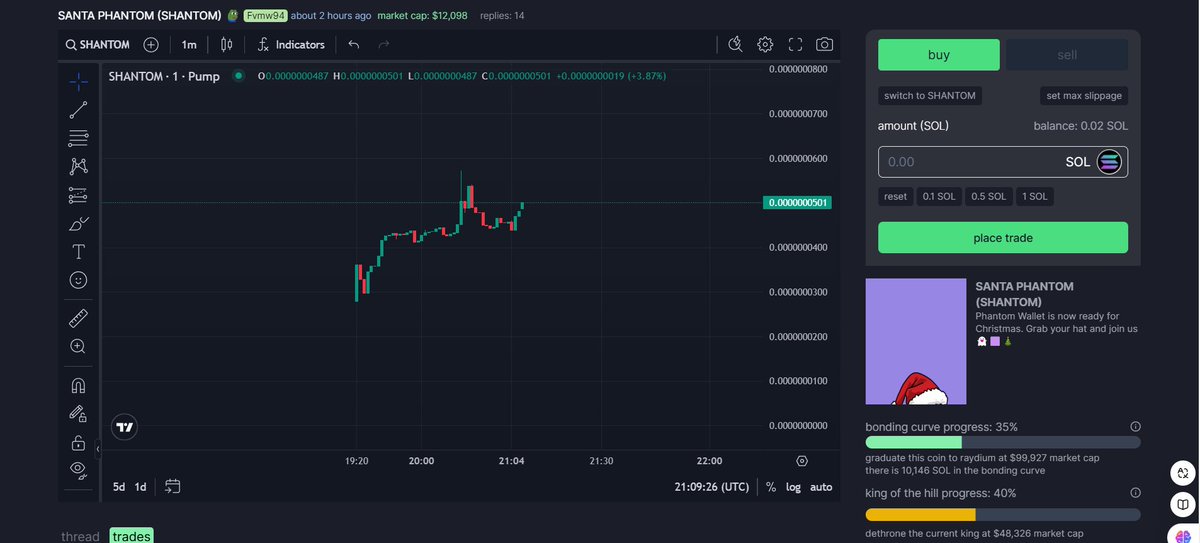Open the quick search icon
This screenshot has width=1200, height=543.
[x=736, y=44]
